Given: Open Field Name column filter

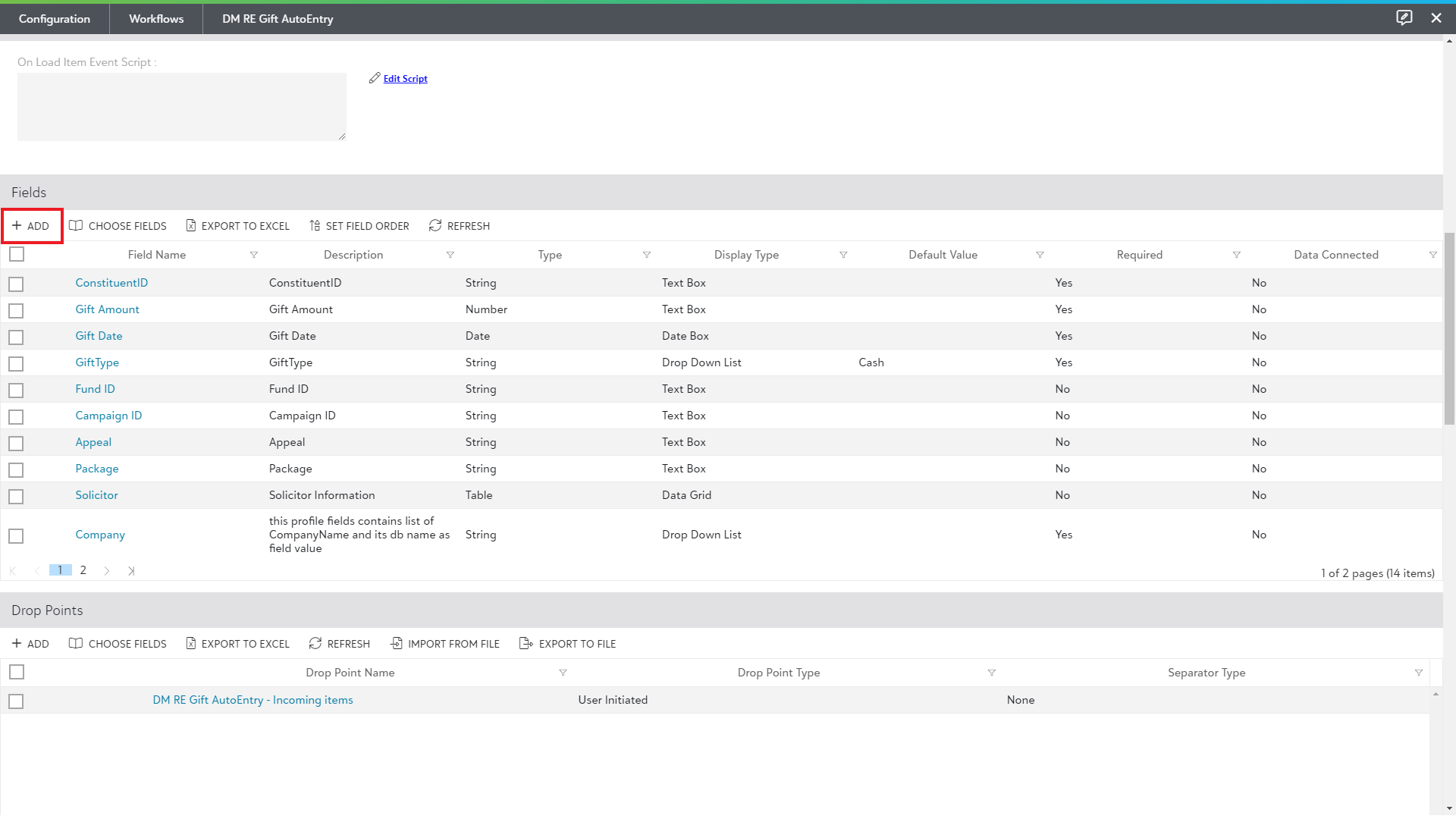Looking at the screenshot, I should click(x=254, y=256).
